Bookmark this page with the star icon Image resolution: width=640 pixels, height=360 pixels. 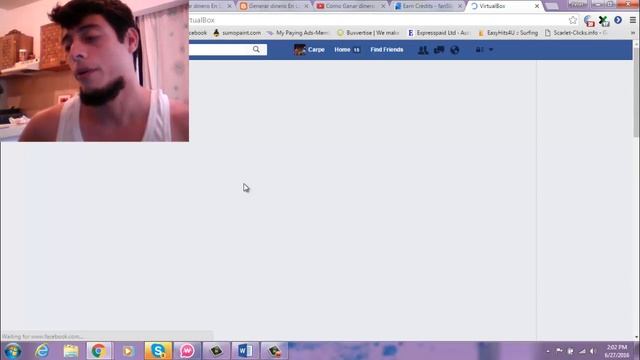(573, 20)
